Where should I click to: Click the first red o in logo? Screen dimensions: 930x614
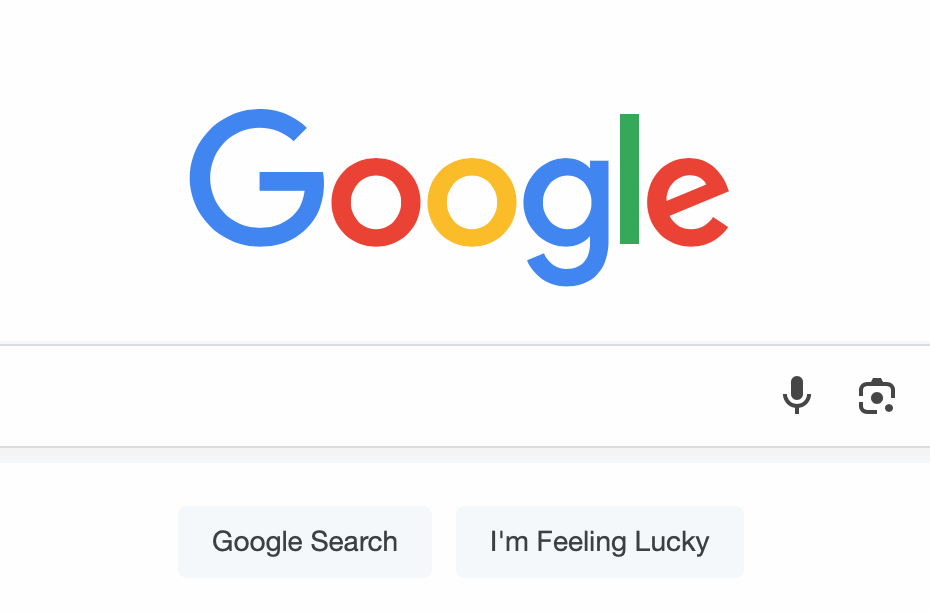[x=376, y=202]
